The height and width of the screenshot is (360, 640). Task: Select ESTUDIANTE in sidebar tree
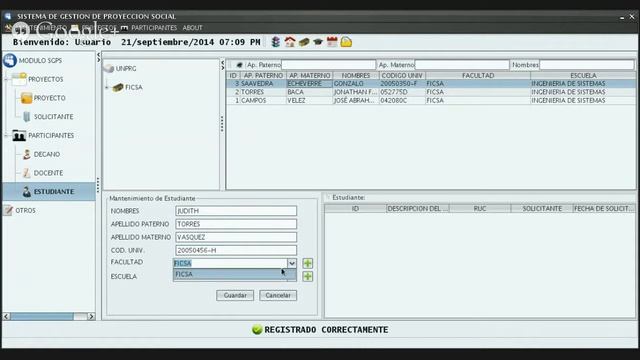click(x=49, y=191)
